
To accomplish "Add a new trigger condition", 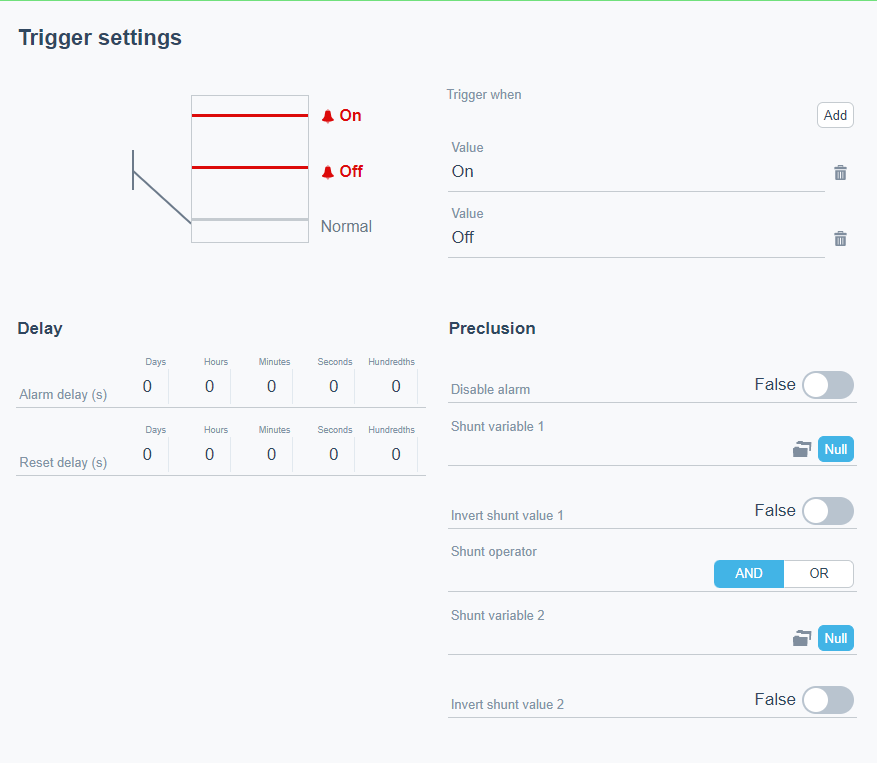I will (835, 115).
